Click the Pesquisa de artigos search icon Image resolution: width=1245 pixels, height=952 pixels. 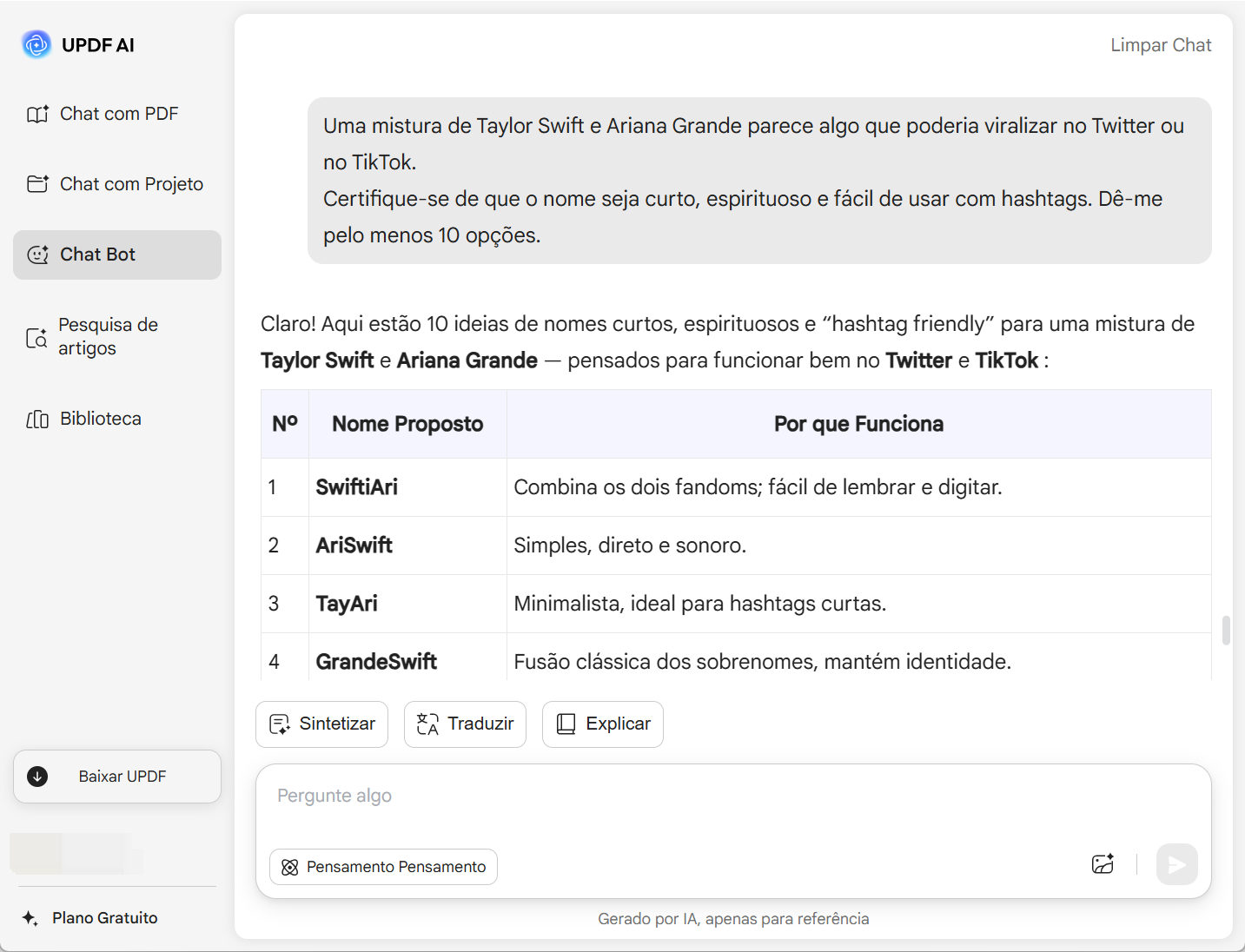coord(36,337)
